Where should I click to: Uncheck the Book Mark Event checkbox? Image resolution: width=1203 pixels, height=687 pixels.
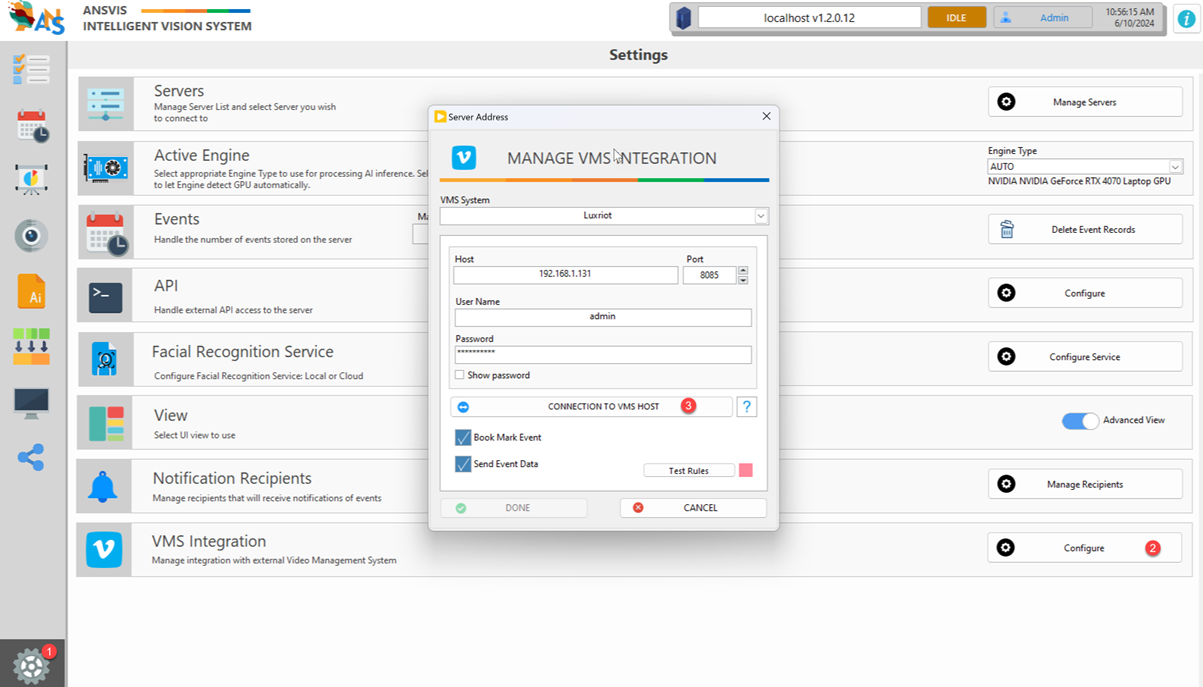coord(463,438)
